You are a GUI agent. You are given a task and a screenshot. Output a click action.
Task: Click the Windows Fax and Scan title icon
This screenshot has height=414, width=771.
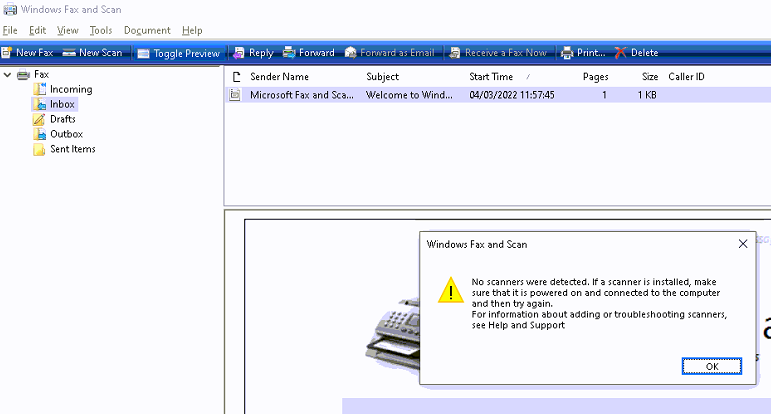point(10,9)
